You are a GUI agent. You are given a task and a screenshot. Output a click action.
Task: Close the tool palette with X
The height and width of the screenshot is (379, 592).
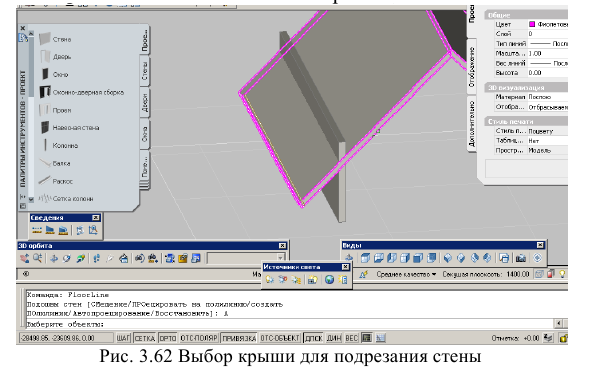click(23, 28)
